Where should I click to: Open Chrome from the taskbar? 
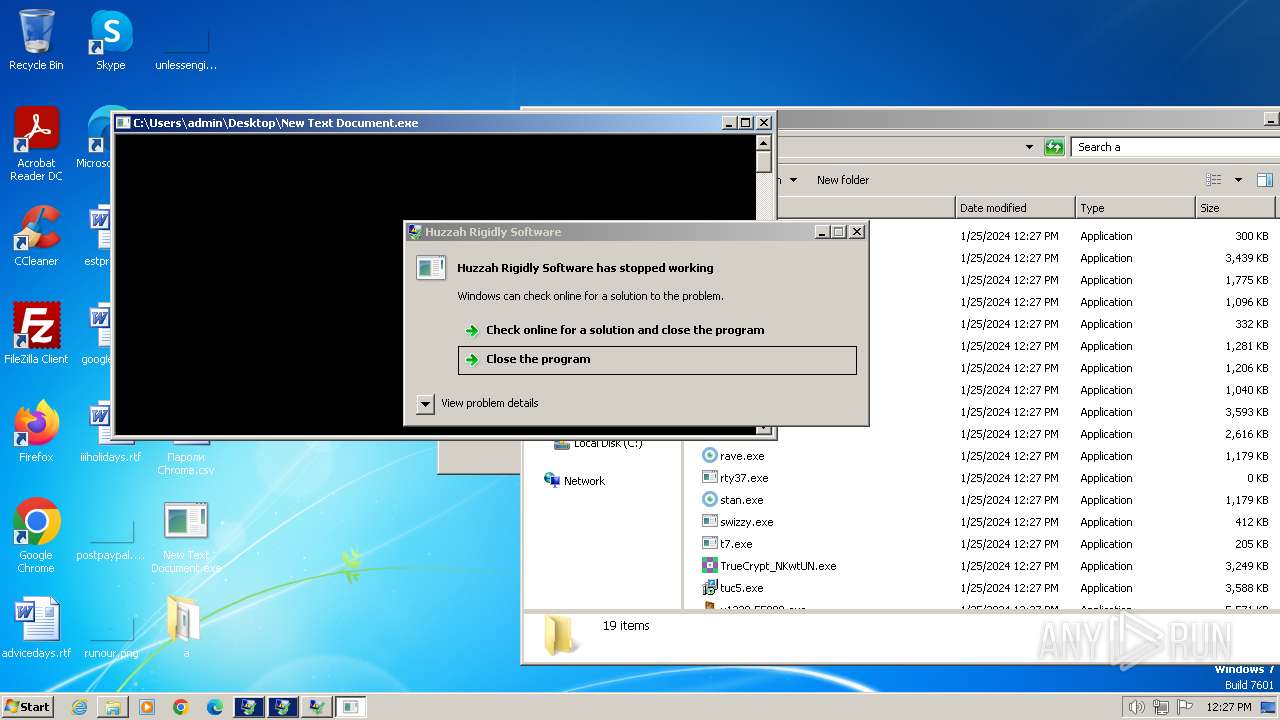click(x=181, y=707)
